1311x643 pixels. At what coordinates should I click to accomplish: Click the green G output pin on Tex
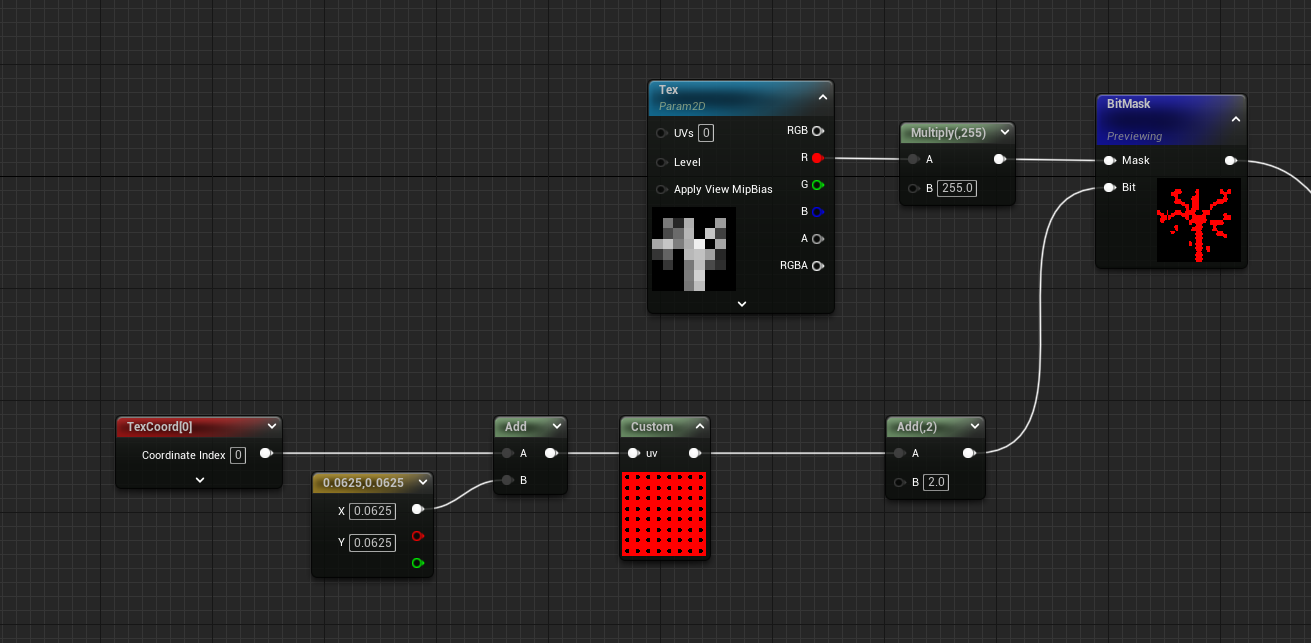pyautogui.click(x=817, y=185)
